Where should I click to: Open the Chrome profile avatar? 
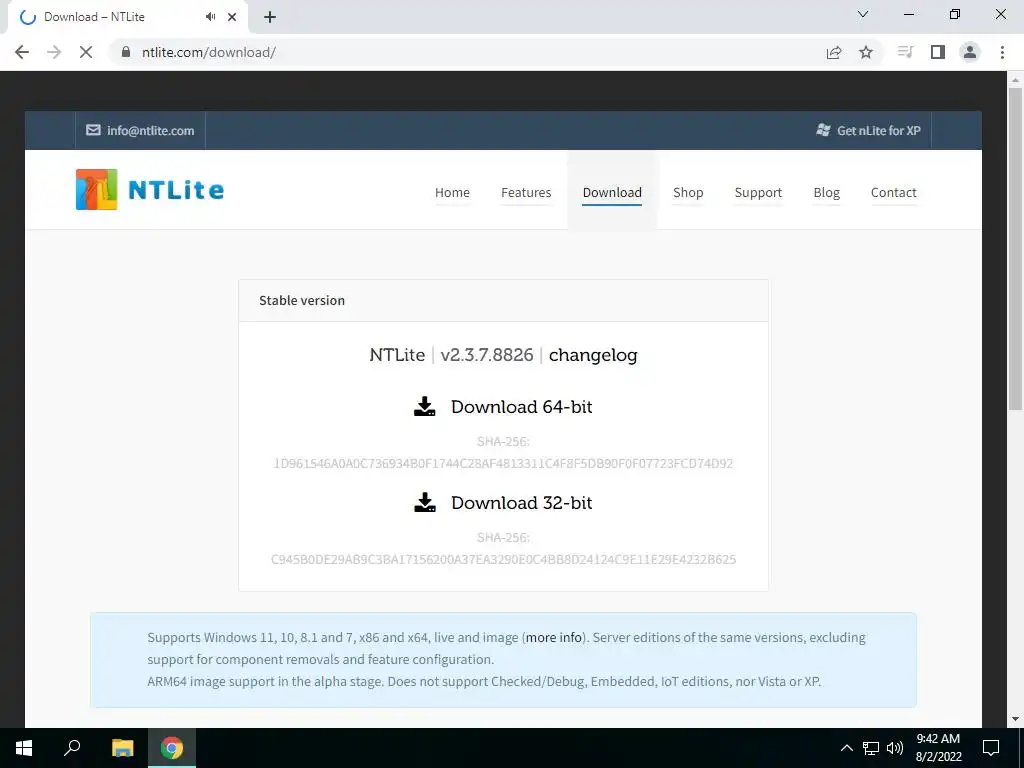coord(970,52)
